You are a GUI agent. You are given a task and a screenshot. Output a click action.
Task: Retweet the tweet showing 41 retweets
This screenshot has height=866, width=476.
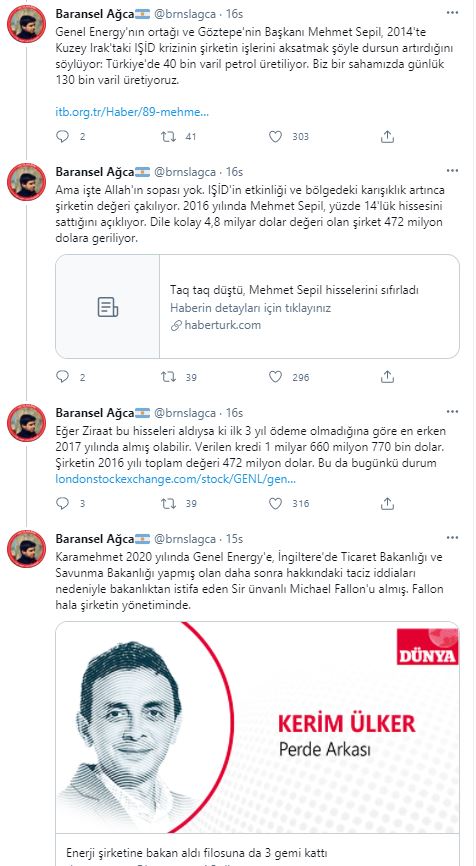click(168, 136)
